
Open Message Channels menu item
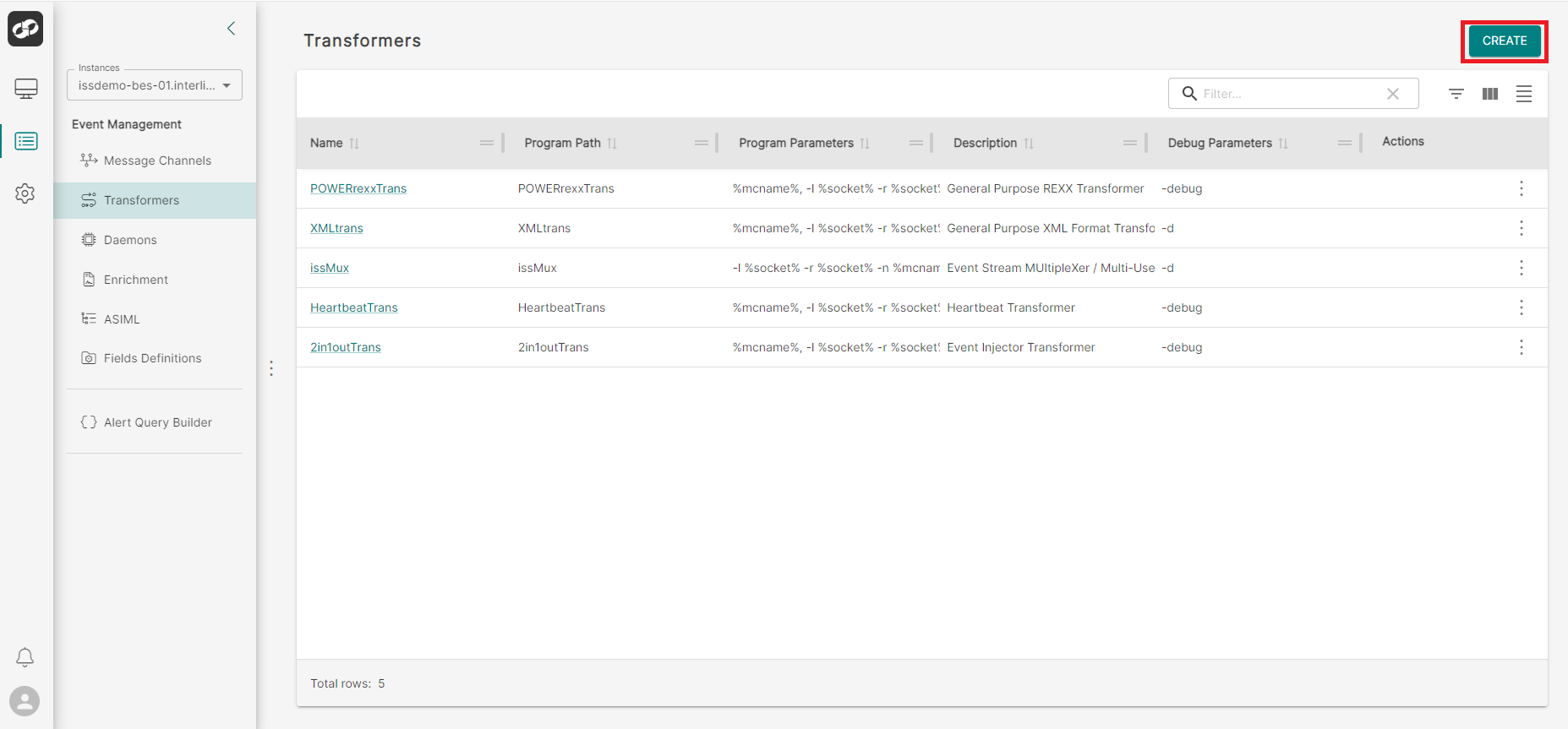coord(155,160)
